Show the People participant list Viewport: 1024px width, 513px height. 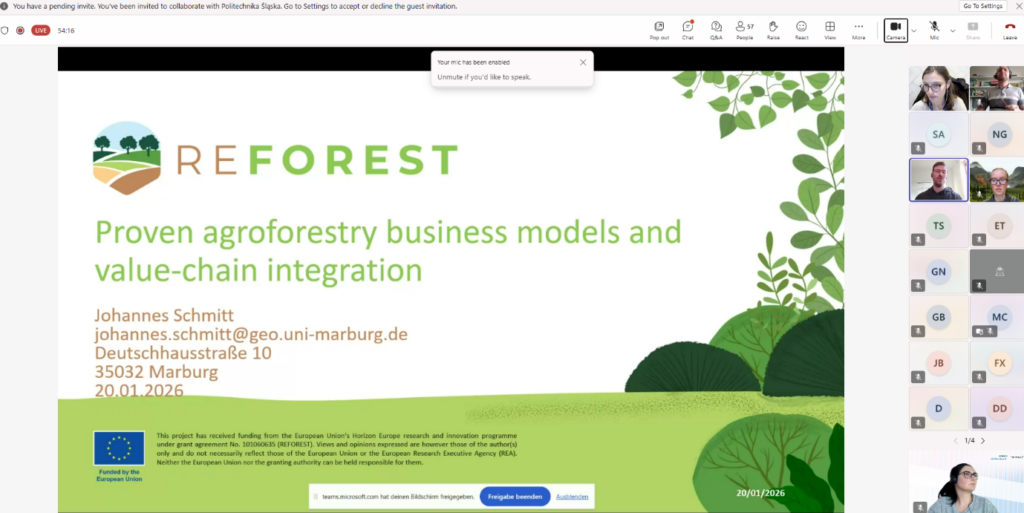pyautogui.click(x=744, y=29)
